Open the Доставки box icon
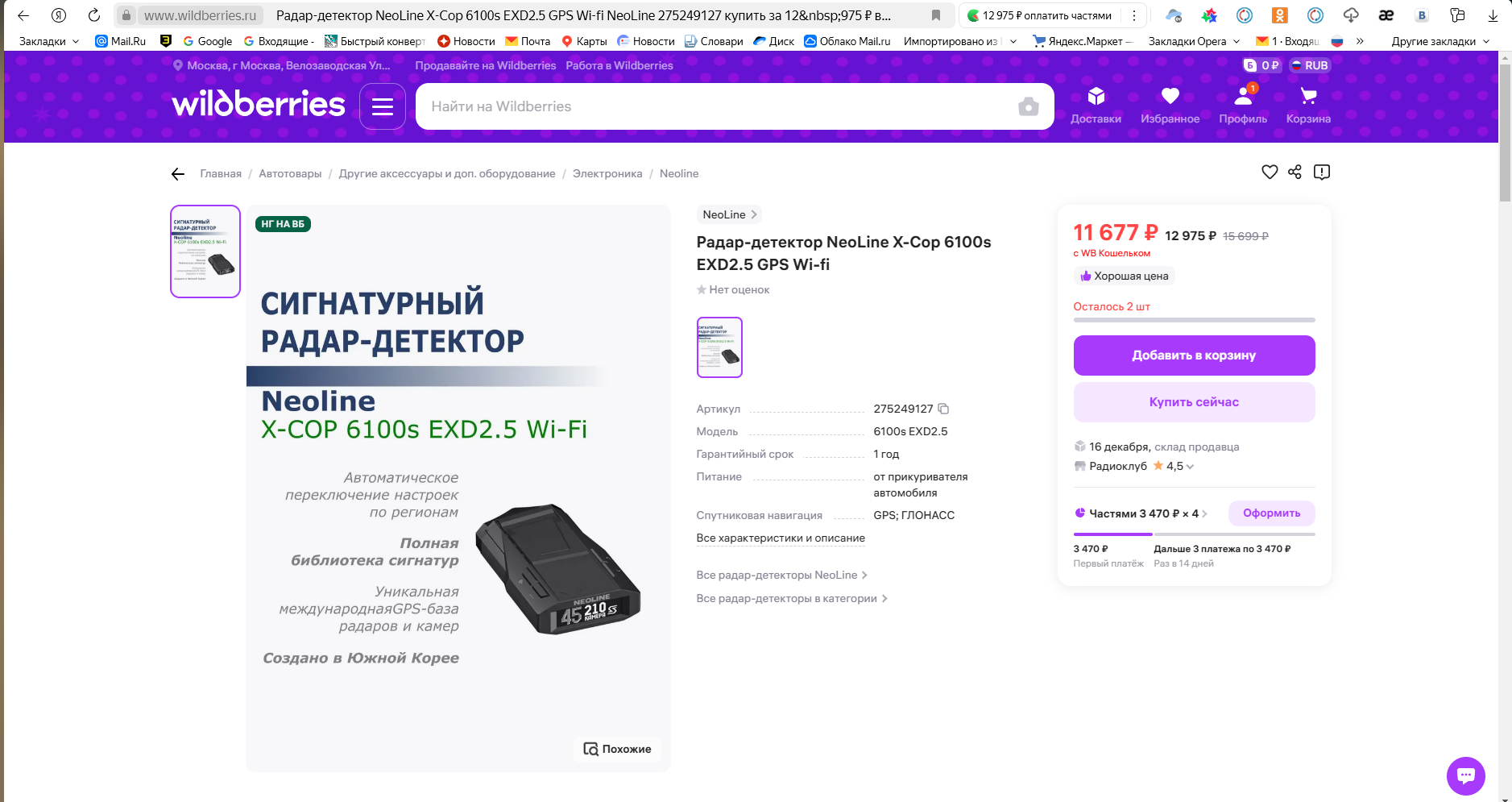This screenshot has width=1512, height=802. click(x=1096, y=98)
